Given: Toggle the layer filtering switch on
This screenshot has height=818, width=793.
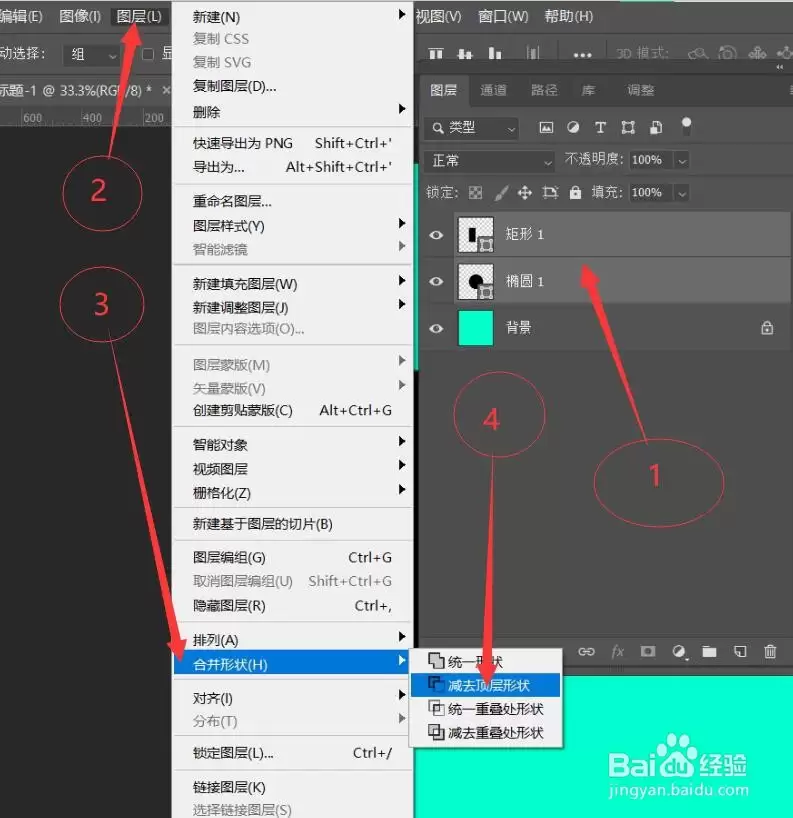Looking at the screenshot, I should pyautogui.click(x=686, y=125).
